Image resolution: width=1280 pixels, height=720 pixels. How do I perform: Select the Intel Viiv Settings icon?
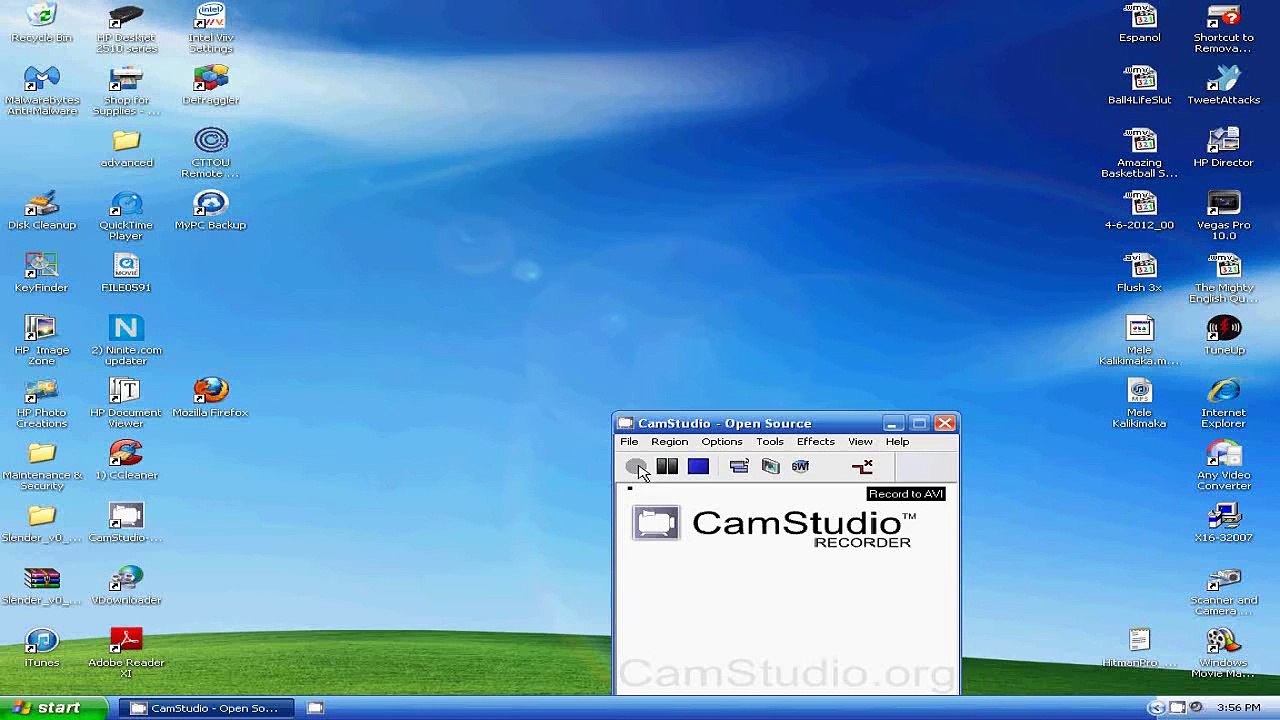210,28
